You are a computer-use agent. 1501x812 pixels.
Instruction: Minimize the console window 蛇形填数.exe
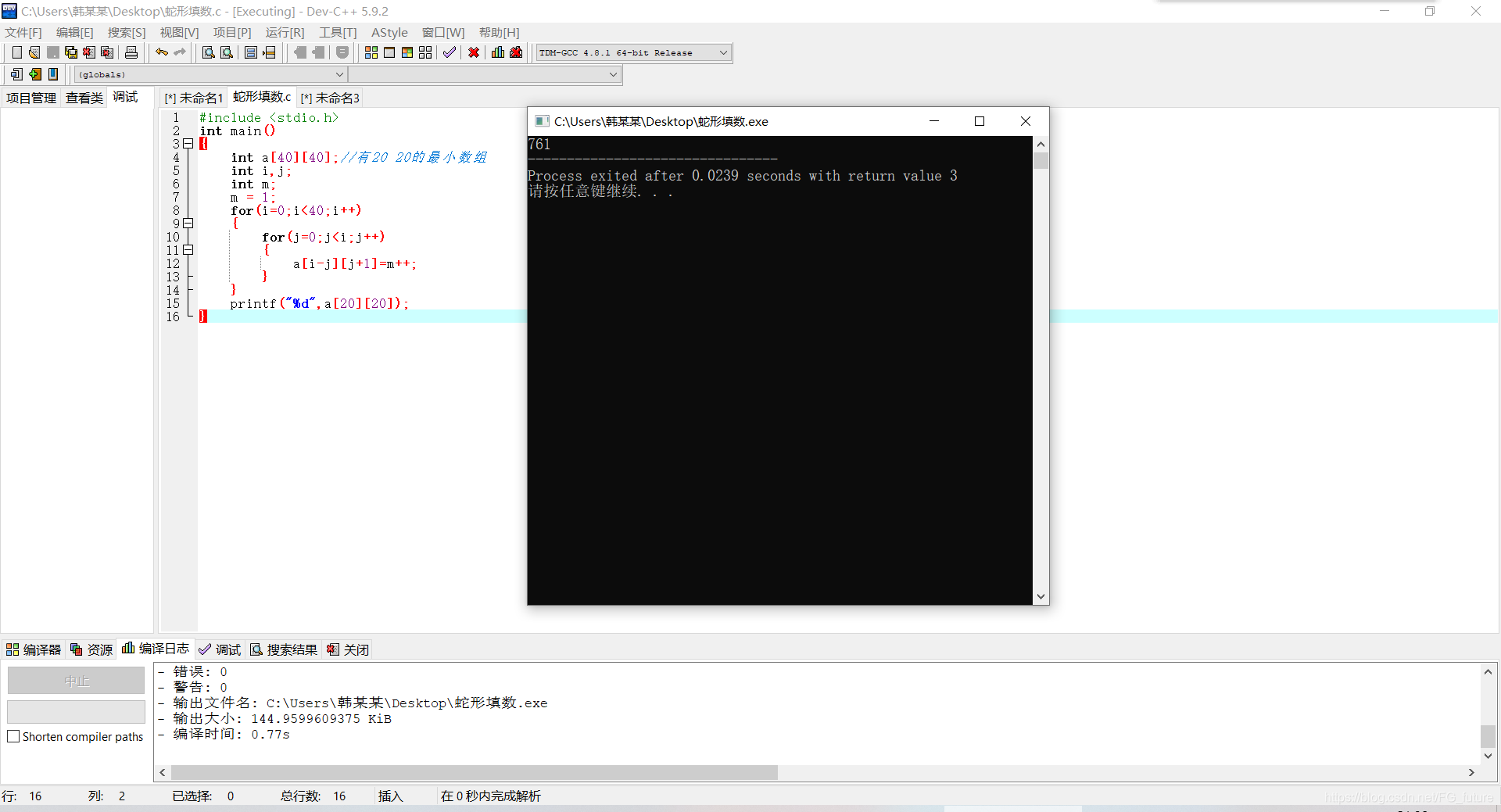933,121
